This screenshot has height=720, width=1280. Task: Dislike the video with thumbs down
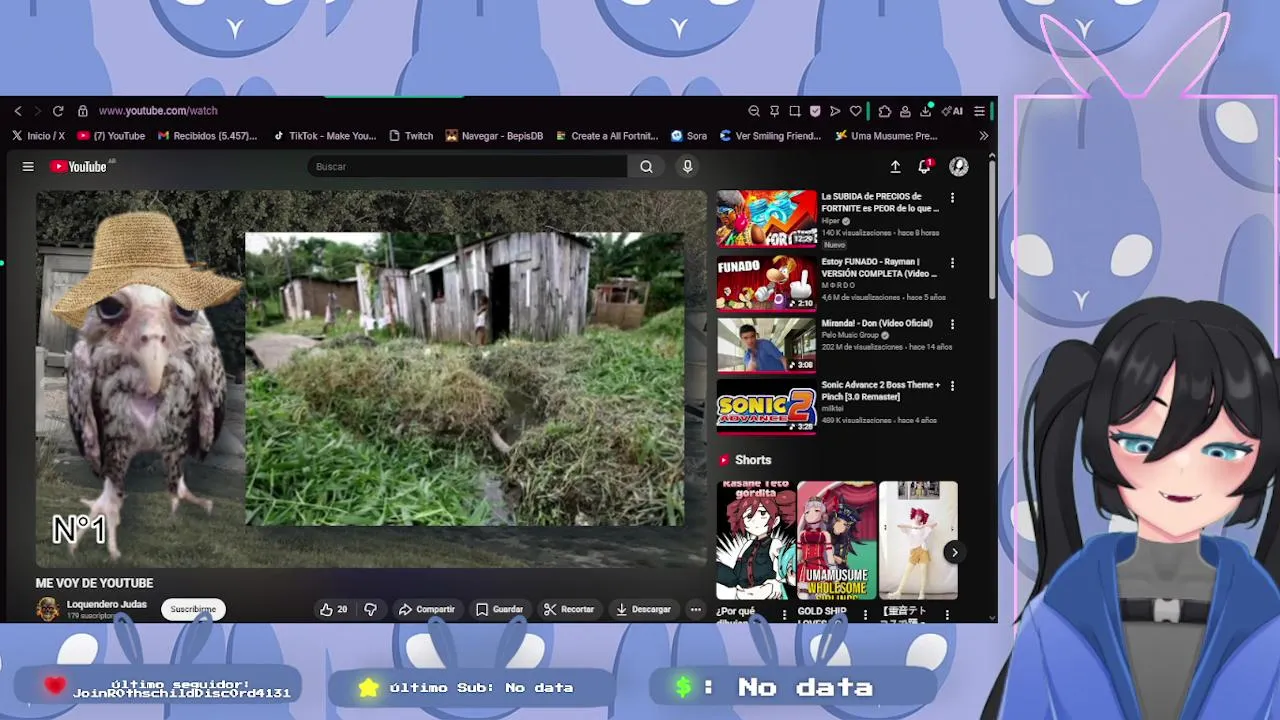(370, 609)
